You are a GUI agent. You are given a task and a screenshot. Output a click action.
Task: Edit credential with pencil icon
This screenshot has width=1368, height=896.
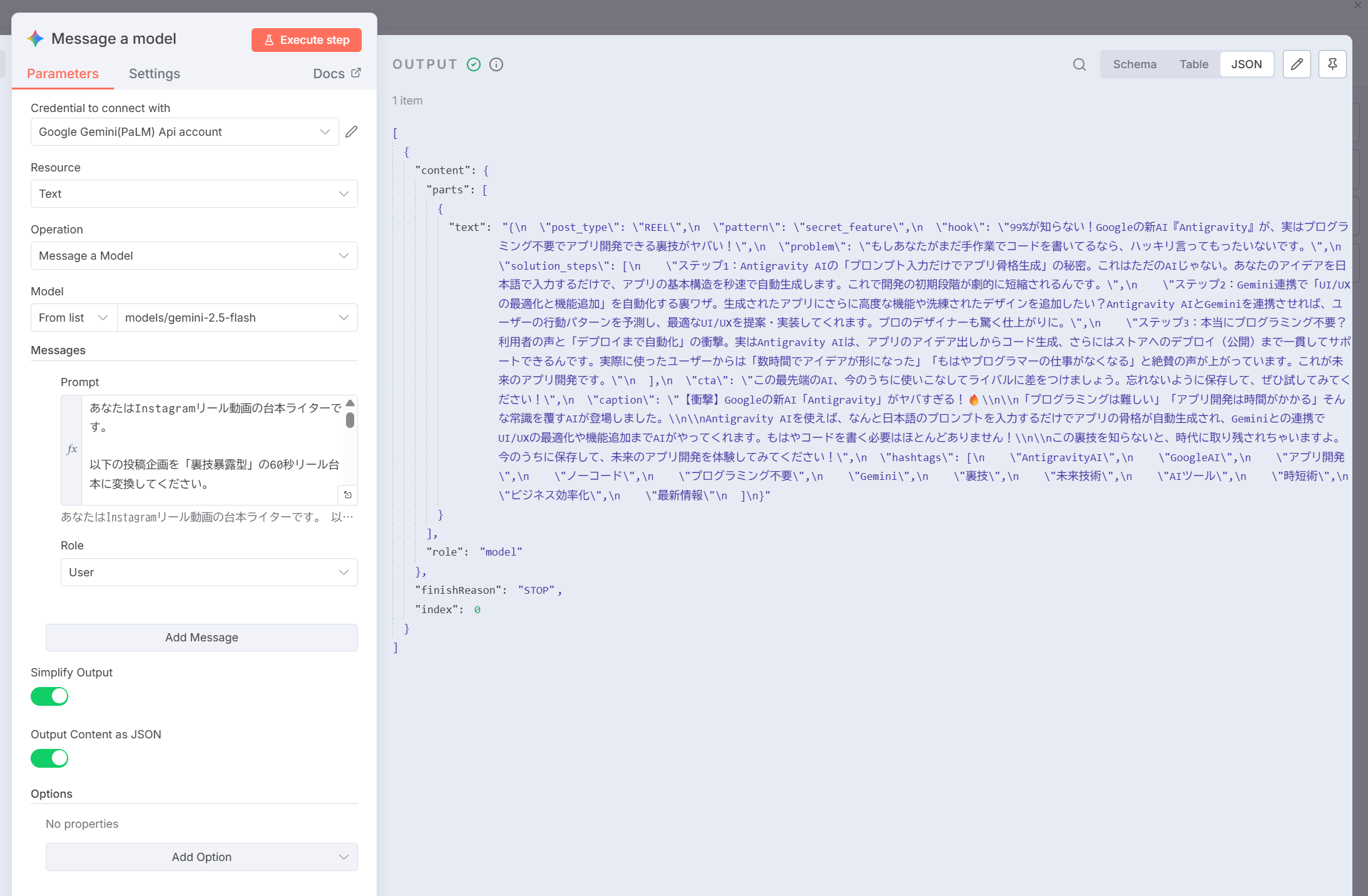352,131
